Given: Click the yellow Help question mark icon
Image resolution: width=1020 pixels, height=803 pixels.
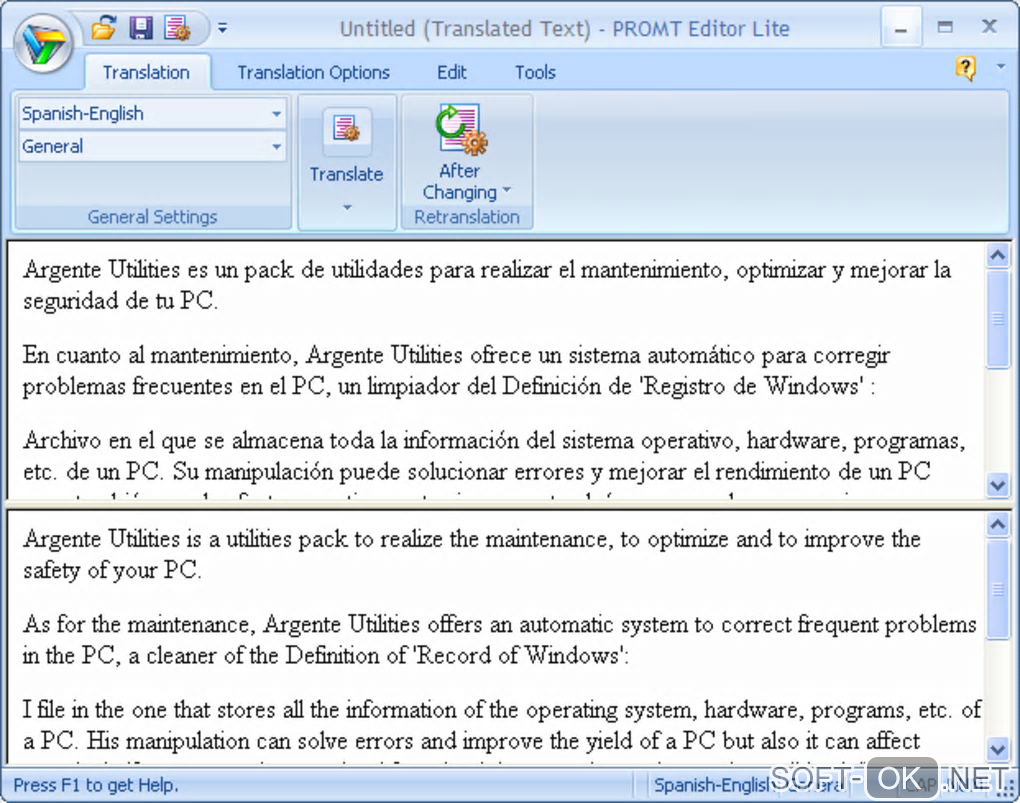Looking at the screenshot, I should click(x=965, y=68).
